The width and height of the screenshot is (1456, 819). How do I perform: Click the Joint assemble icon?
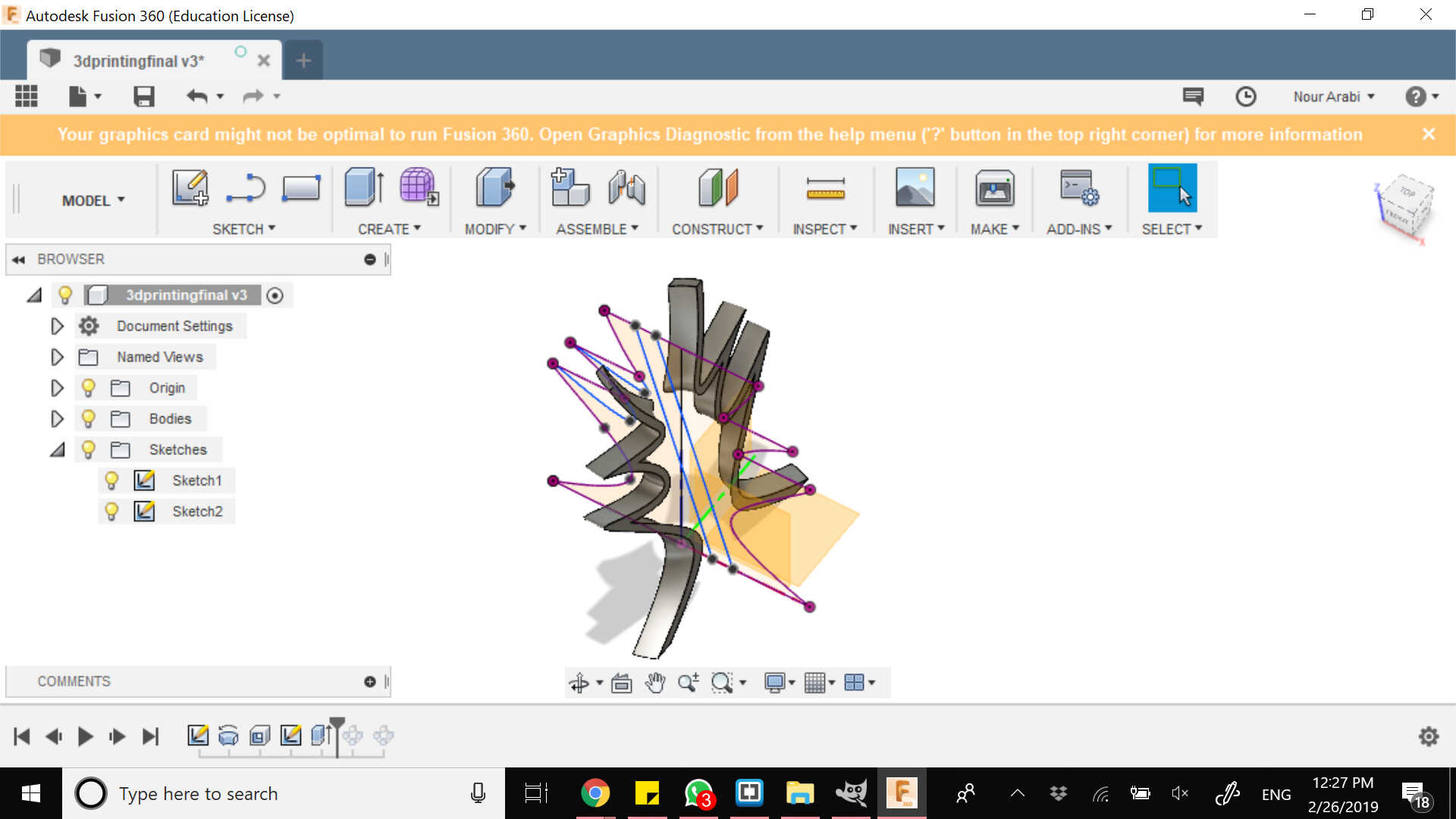coord(626,187)
